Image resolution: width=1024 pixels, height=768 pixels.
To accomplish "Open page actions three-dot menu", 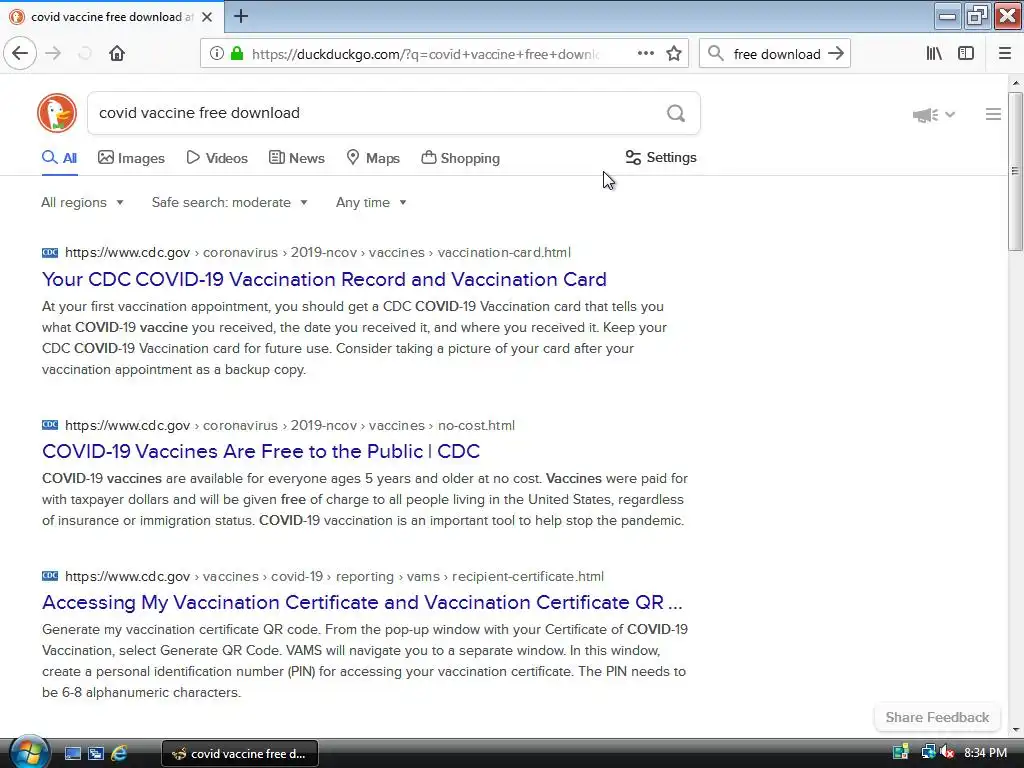I will point(646,54).
